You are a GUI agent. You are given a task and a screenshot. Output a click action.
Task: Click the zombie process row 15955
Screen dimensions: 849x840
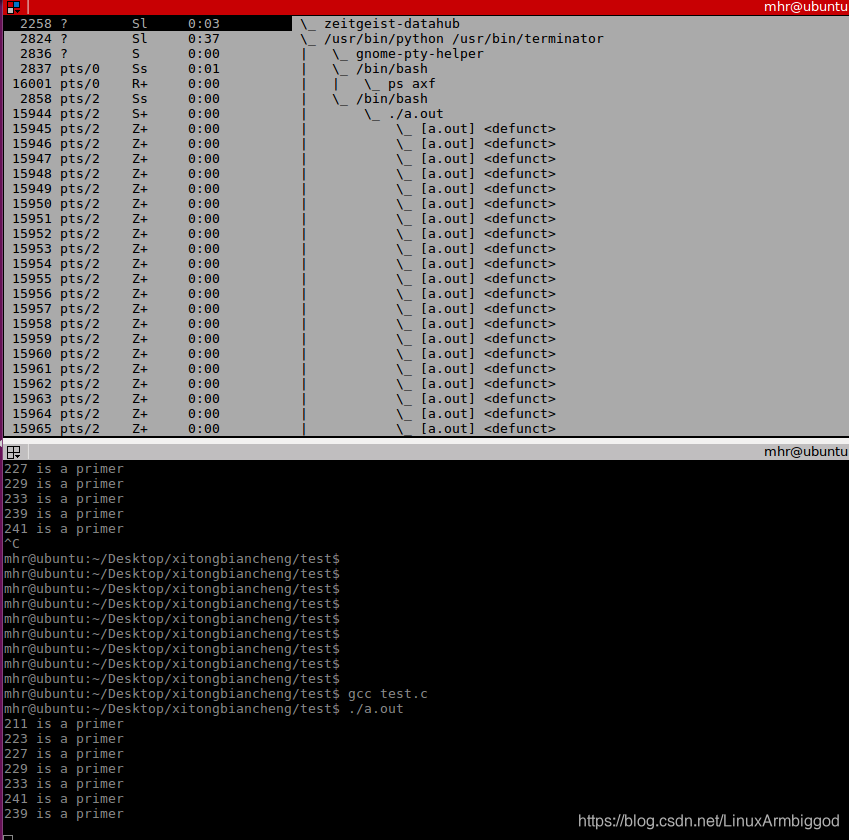click(x=284, y=279)
